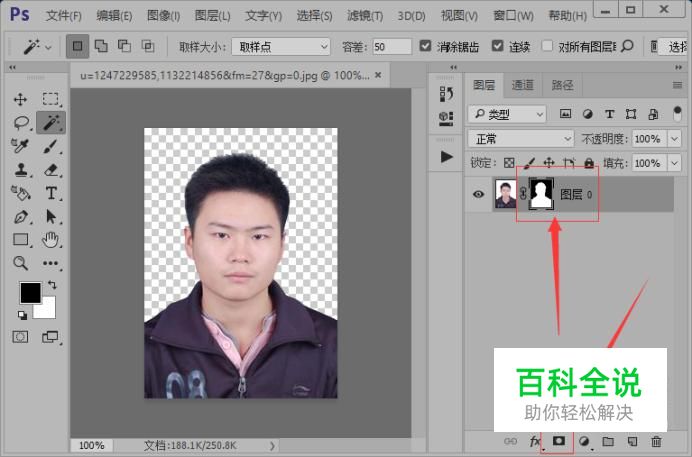Open the 取样大小 sample size dropdown
Screen dimensions: 692x457
coord(281,46)
